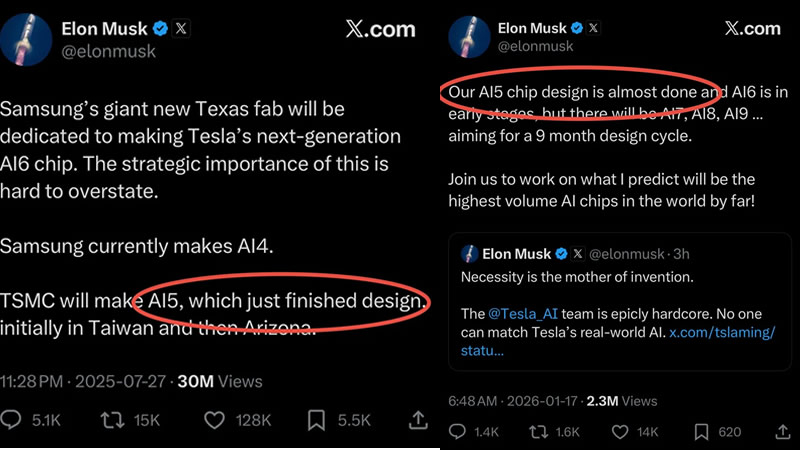Click the repost icon showing 15K
Image resolution: width=800 pixels, height=450 pixels.
tap(111, 420)
